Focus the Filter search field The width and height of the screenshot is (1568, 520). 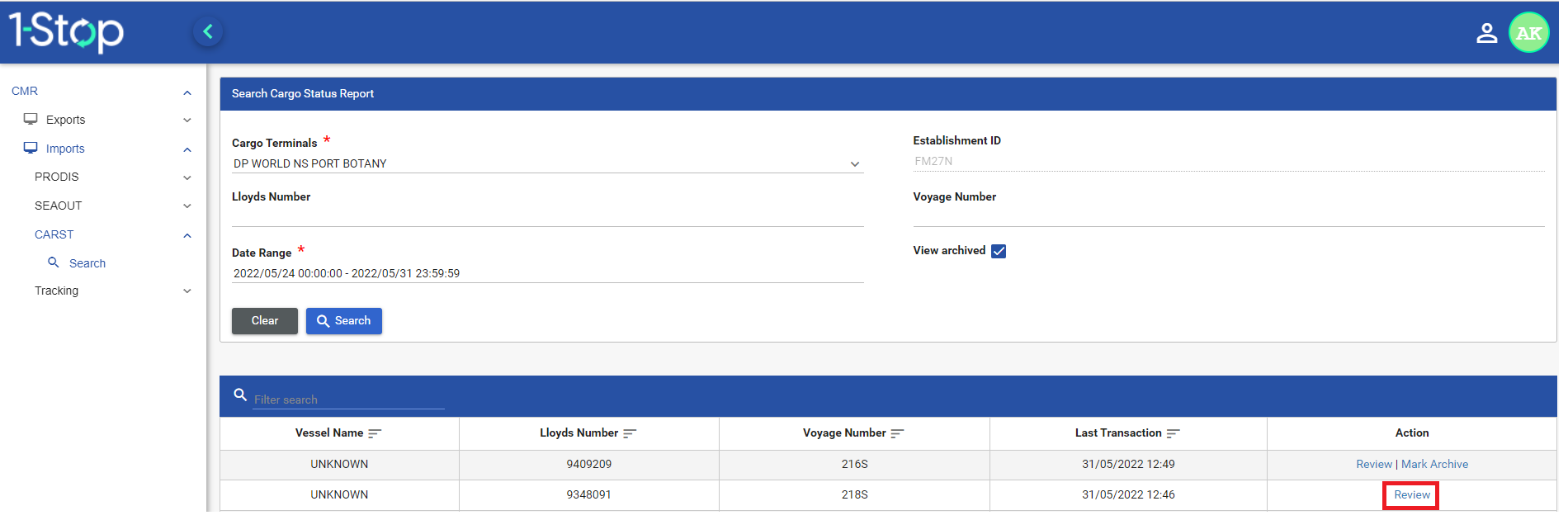point(348,399)
